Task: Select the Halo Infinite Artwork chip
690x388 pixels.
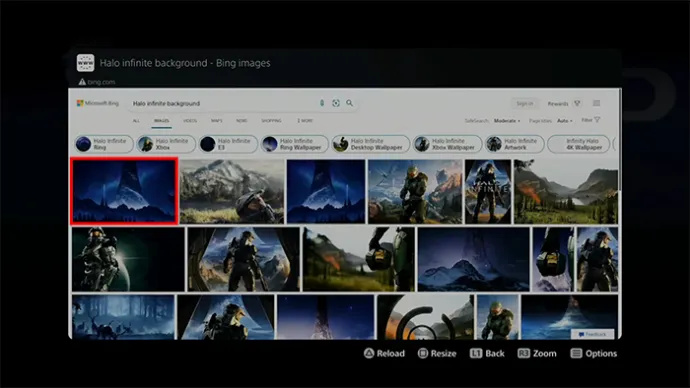Action: point(514,144)
